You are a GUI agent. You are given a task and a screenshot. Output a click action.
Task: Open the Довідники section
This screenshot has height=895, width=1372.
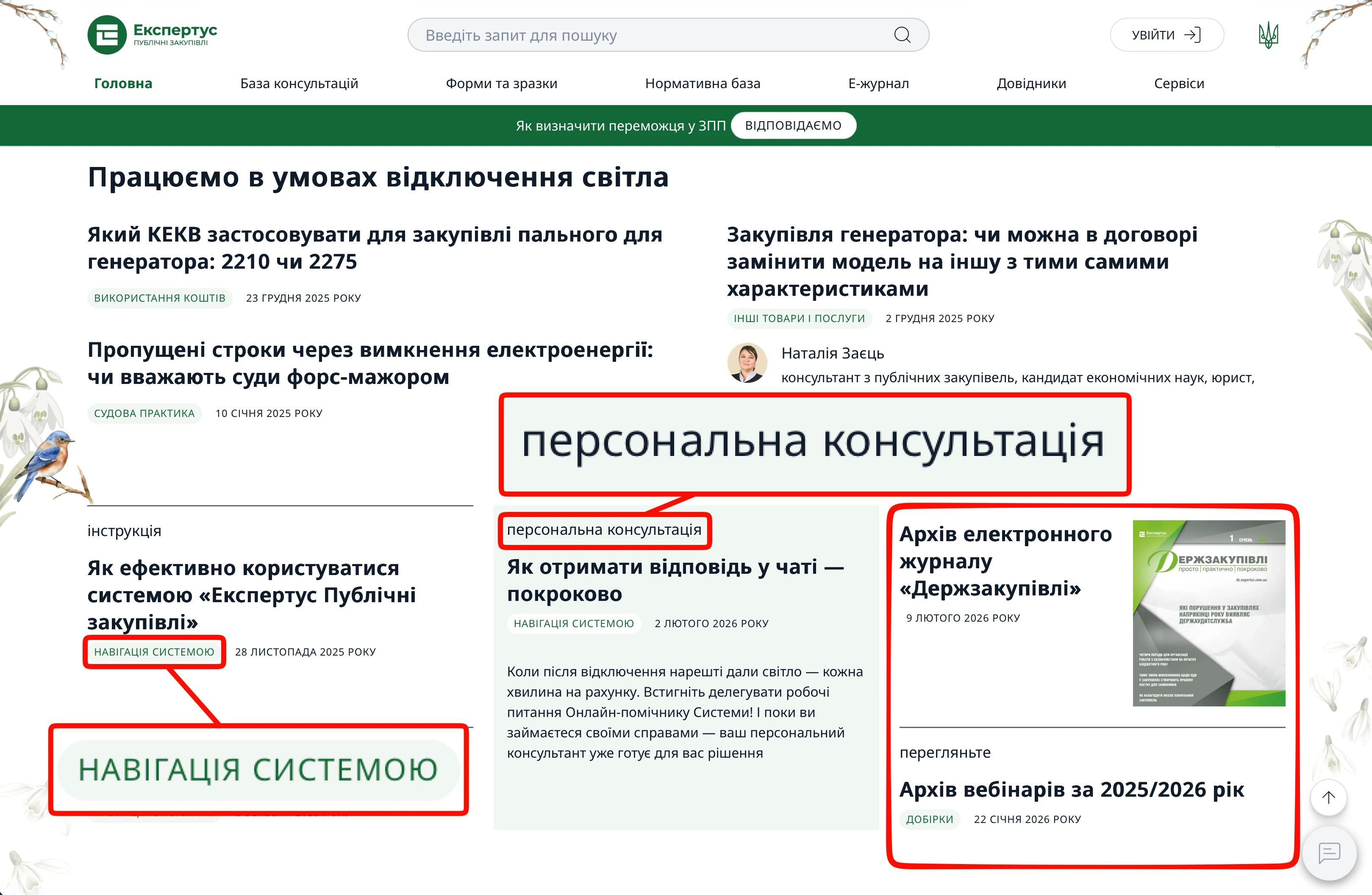(x=1031, y=83)
